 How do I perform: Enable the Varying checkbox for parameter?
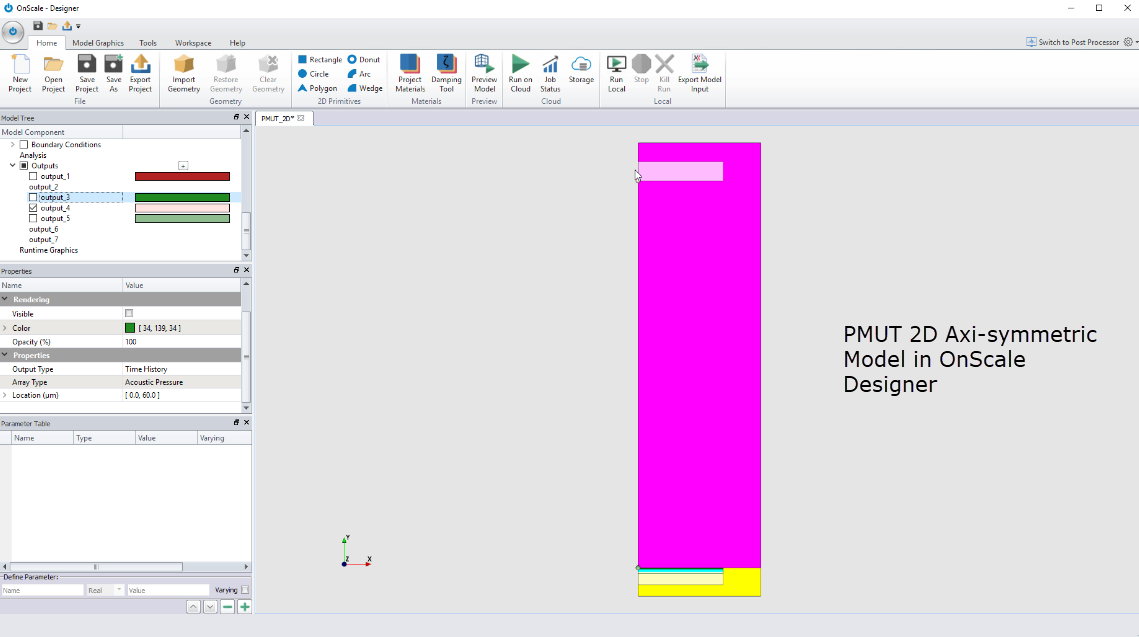245,590
